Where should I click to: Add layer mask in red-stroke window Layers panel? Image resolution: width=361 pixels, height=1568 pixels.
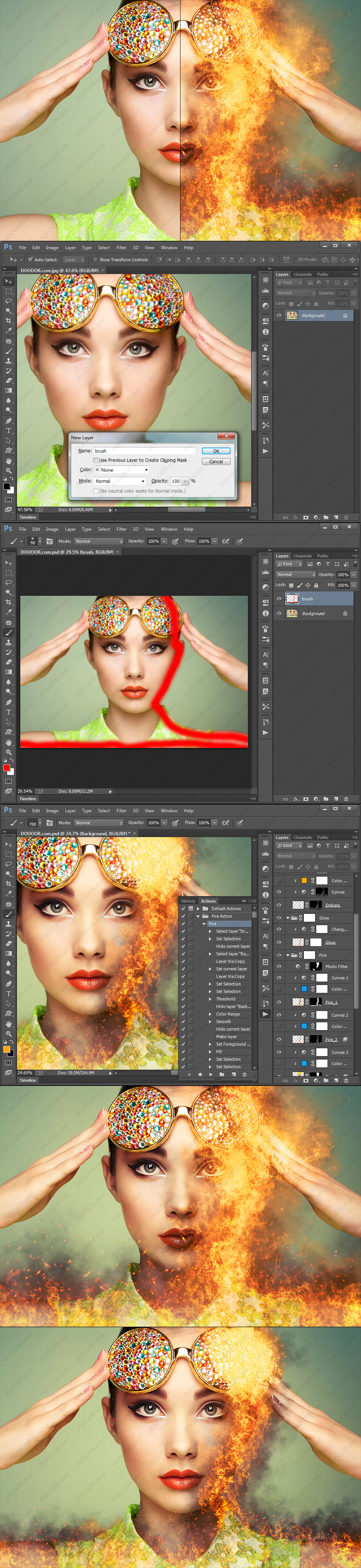[306, 799]
